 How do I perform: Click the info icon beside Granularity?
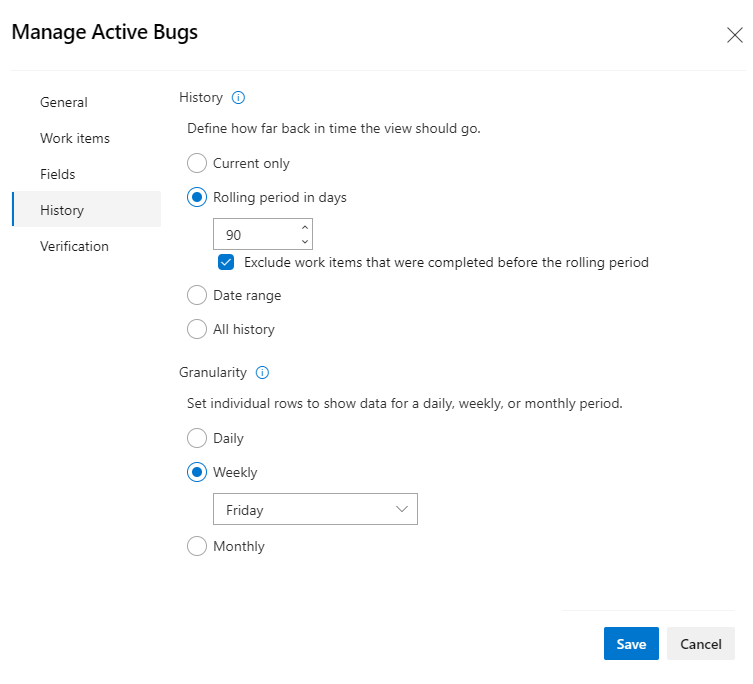pos(262,373)
